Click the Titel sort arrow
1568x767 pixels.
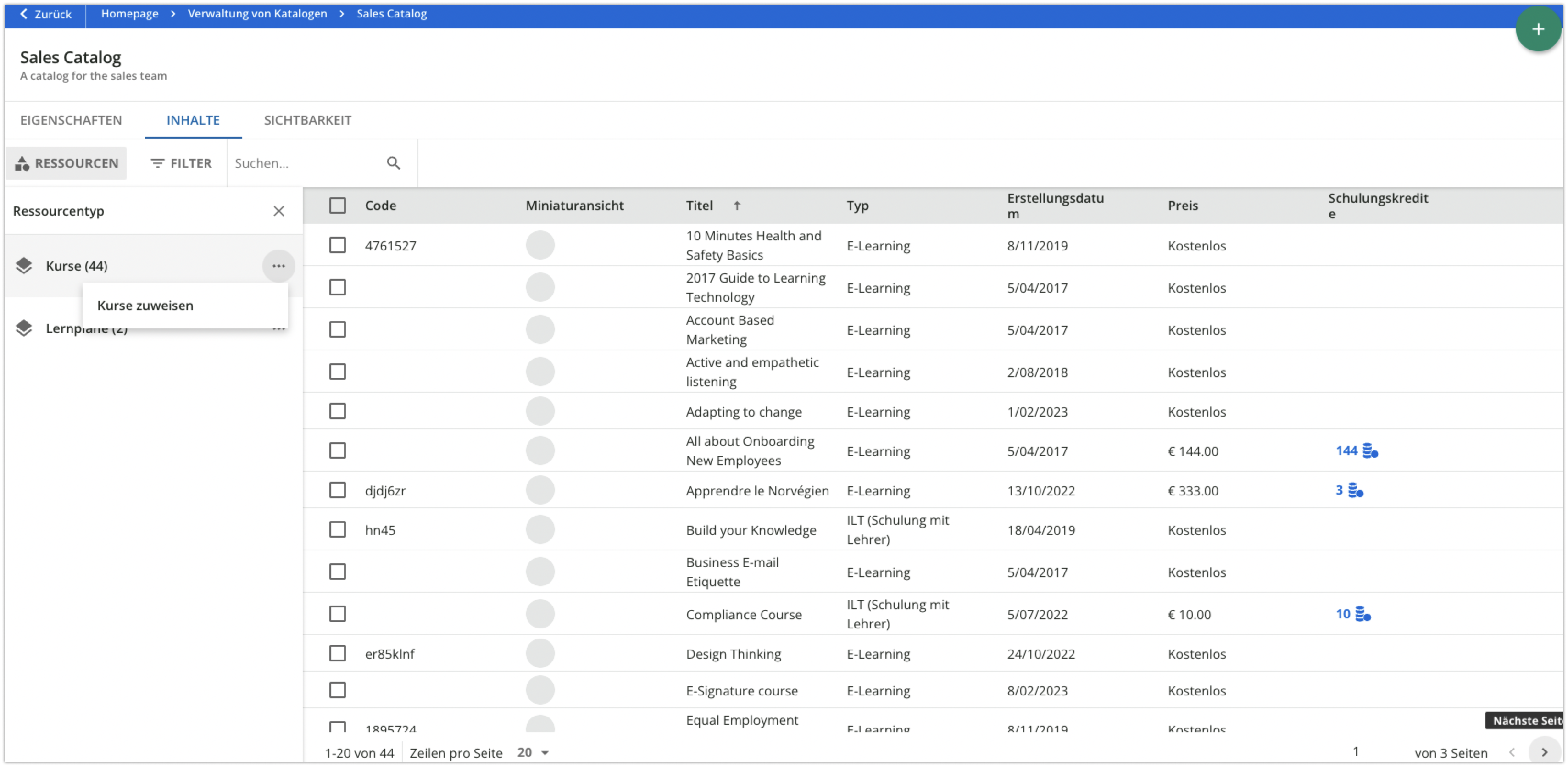[737, 206]
